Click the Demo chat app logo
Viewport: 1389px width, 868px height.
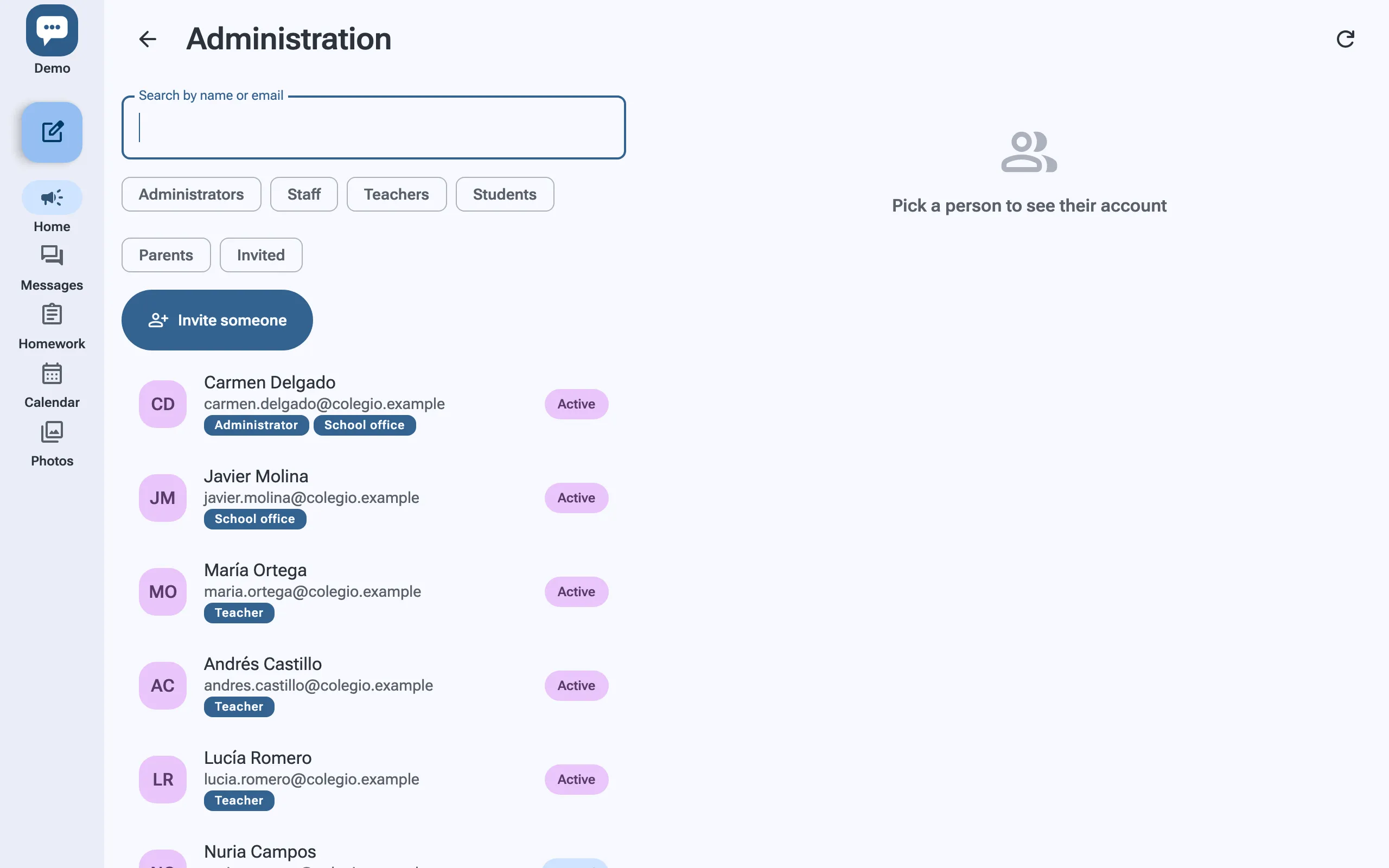[x=52, y=30]
